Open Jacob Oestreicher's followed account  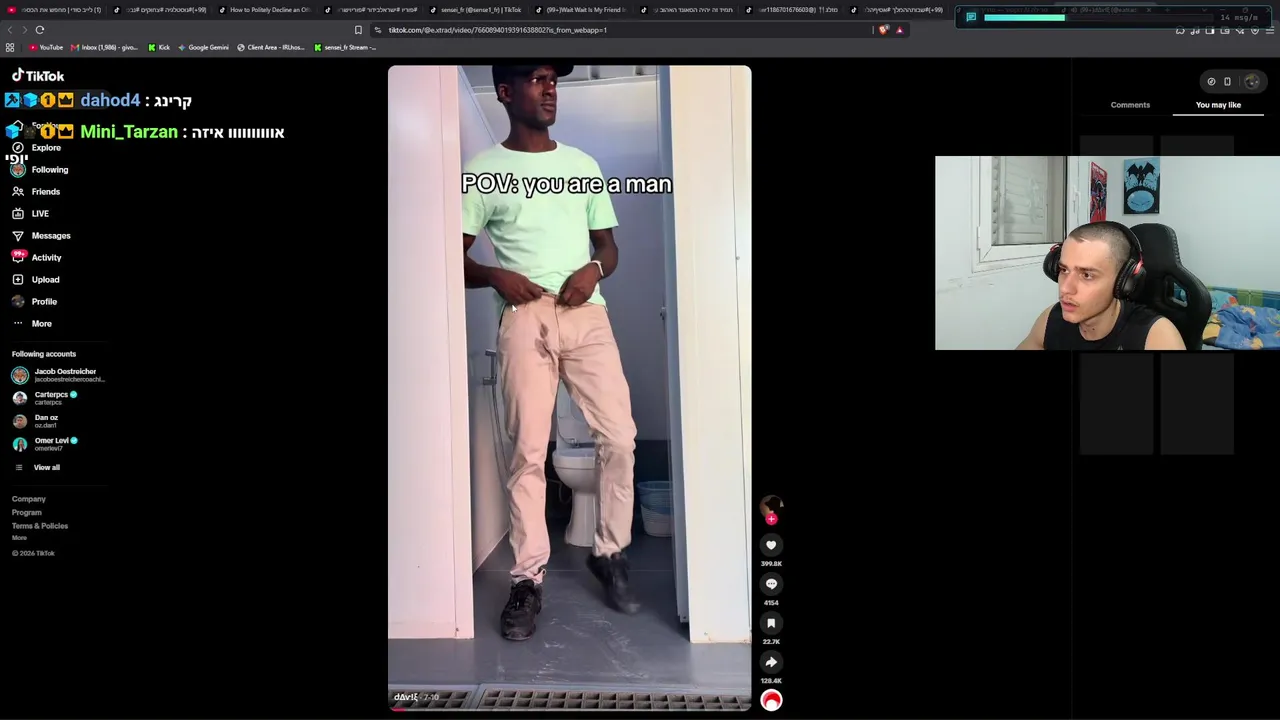tap(58, 375)
